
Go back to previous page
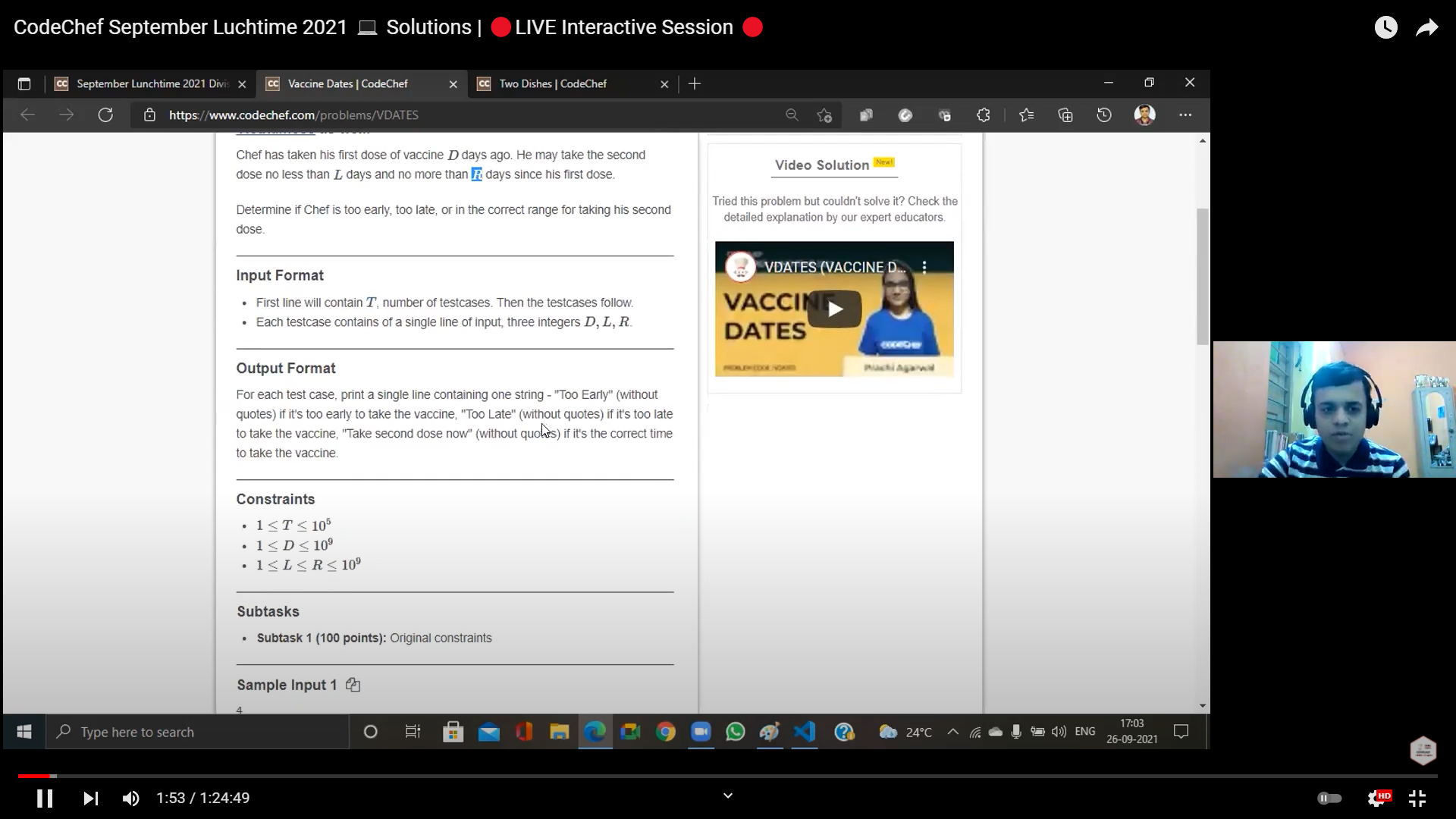[27, 115]
